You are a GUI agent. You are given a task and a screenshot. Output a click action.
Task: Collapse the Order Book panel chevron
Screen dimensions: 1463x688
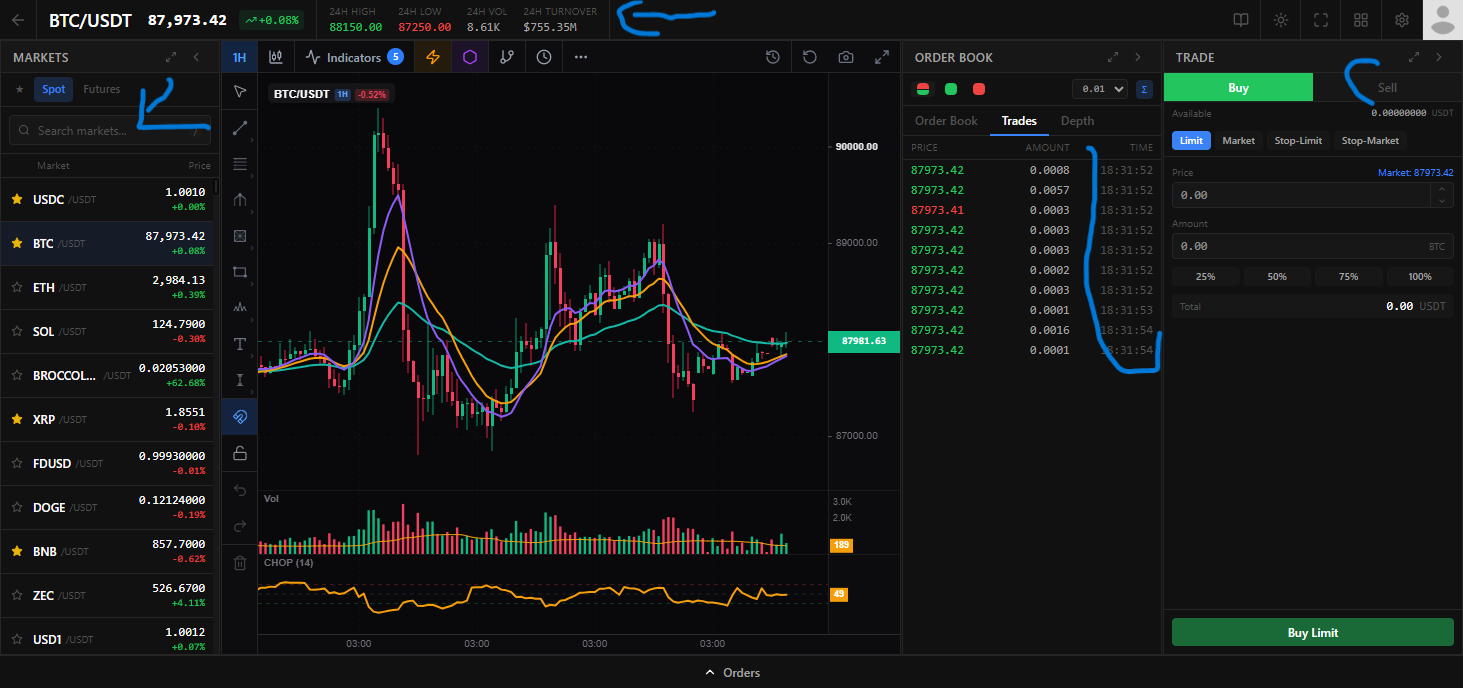pos(1138,58)
